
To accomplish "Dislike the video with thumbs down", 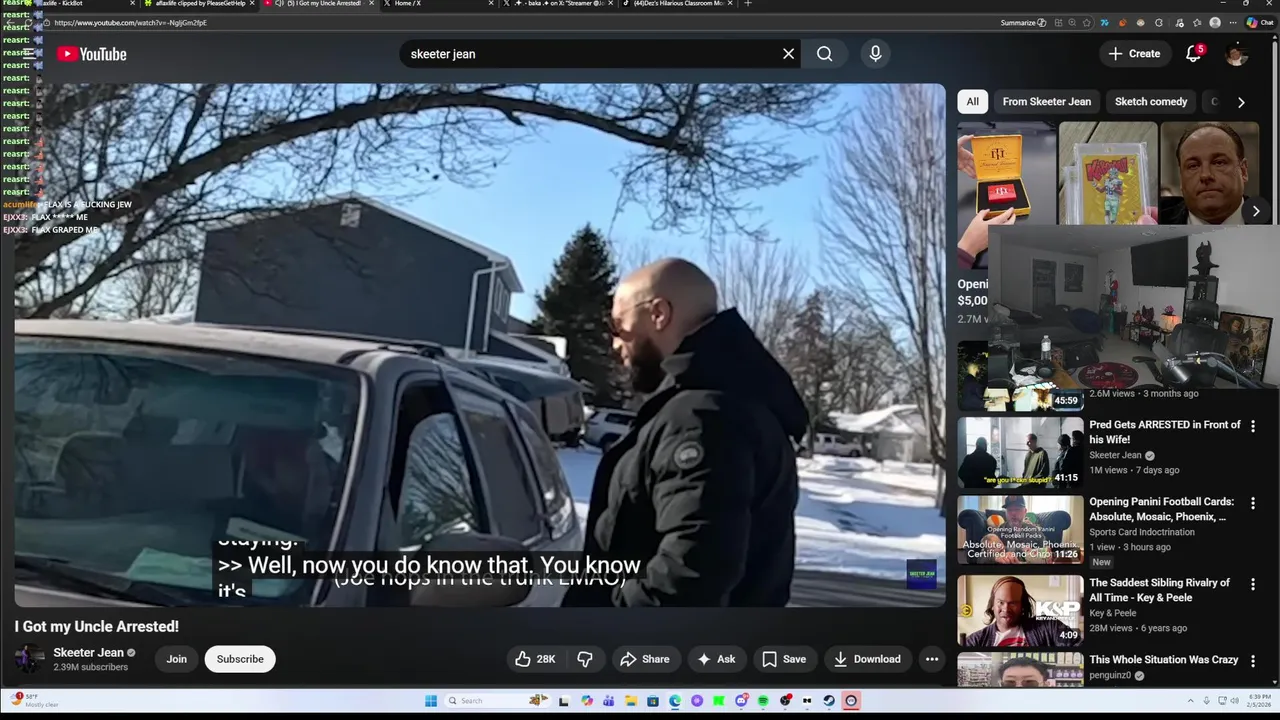I will 585,659.
